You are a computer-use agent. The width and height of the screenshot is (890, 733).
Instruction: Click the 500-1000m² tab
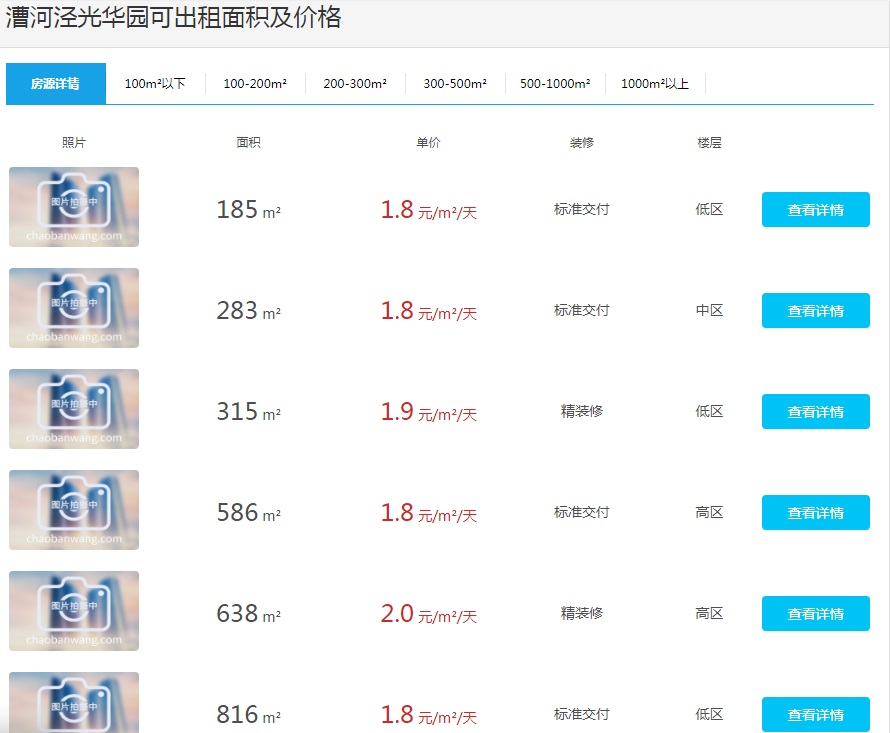click(x=555, y=84)
